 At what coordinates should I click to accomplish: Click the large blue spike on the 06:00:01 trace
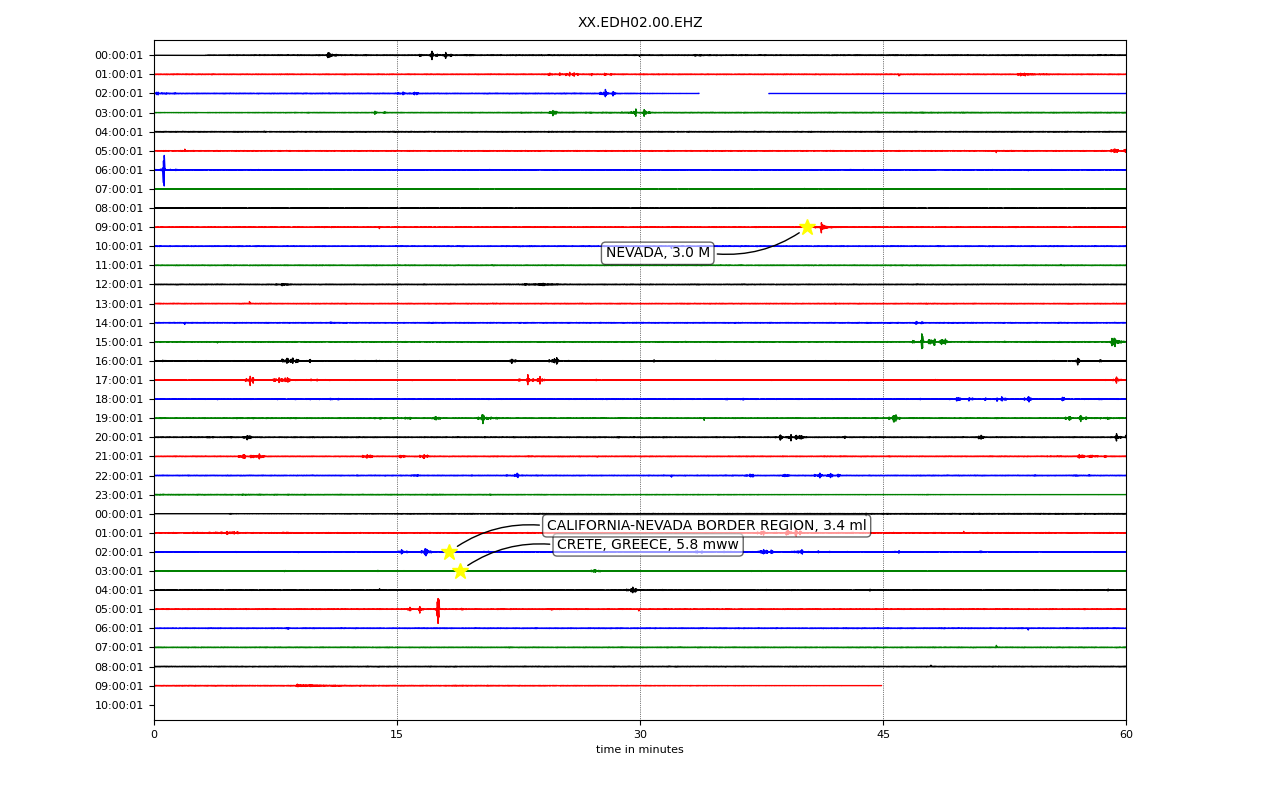(164, 170)
